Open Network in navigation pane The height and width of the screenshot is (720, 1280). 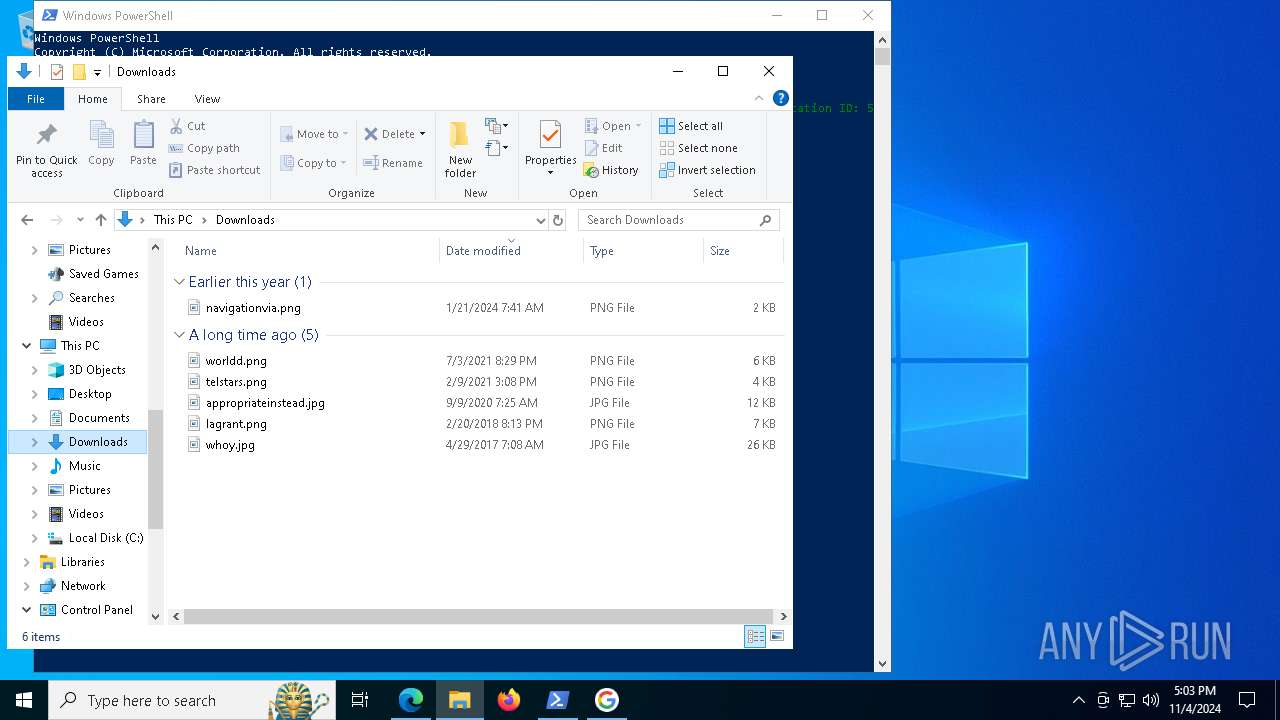83,586
